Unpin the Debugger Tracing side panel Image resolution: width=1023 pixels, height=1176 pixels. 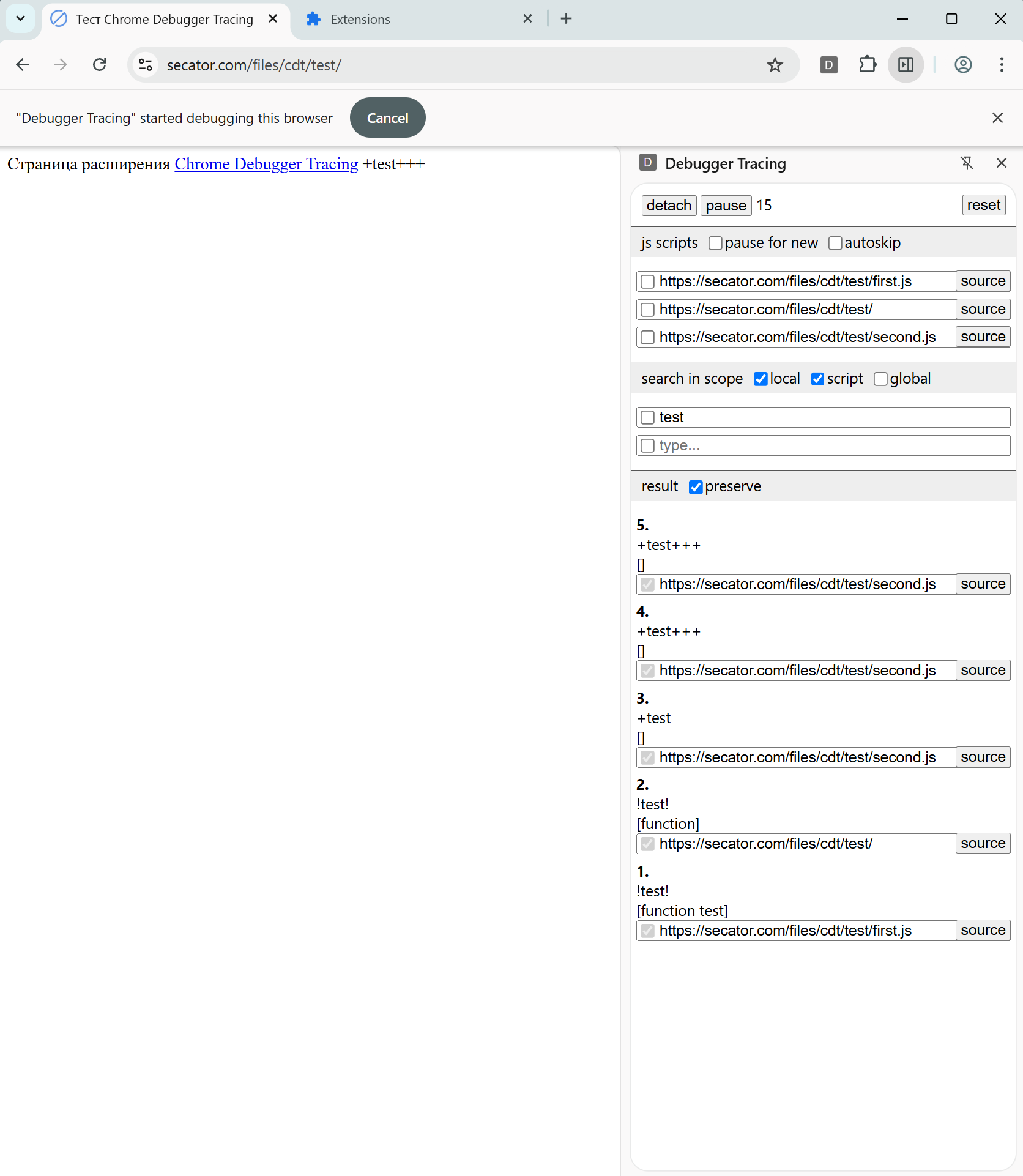[967, 163]
